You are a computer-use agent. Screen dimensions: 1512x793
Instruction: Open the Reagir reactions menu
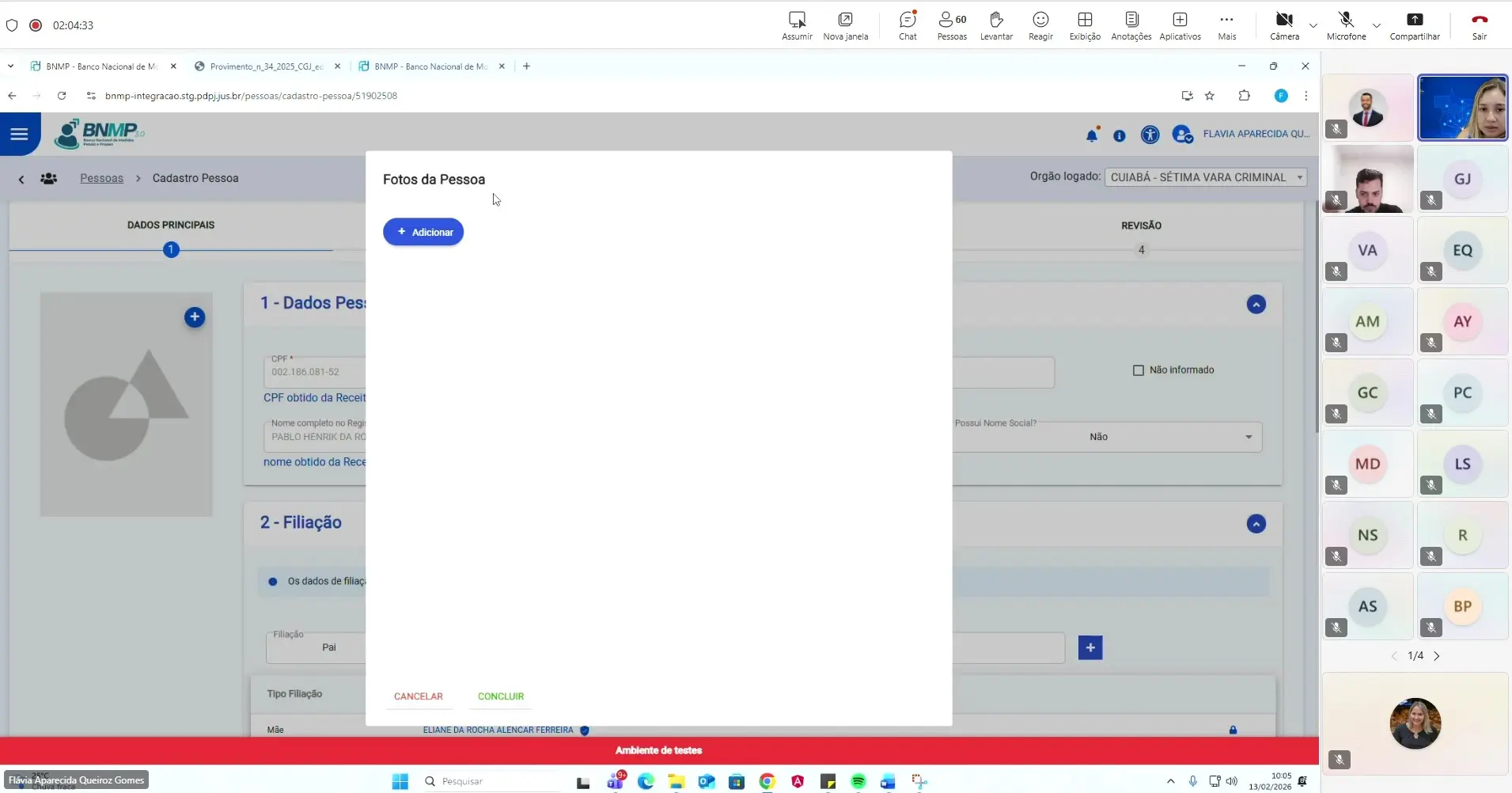(1040, 25)
